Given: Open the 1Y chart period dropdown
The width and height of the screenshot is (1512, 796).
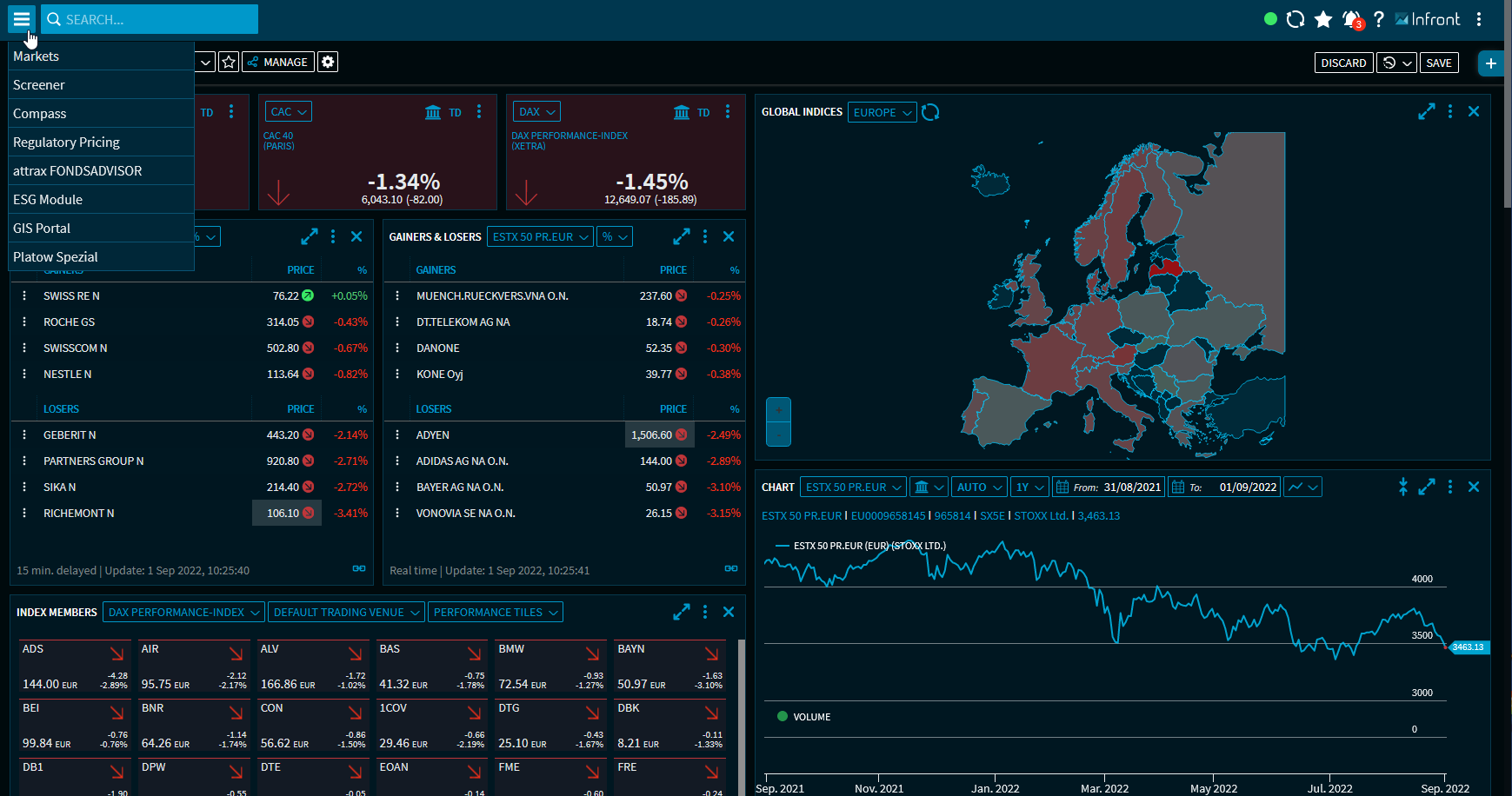Looking at the screenshot, I should pos(1030,488).
